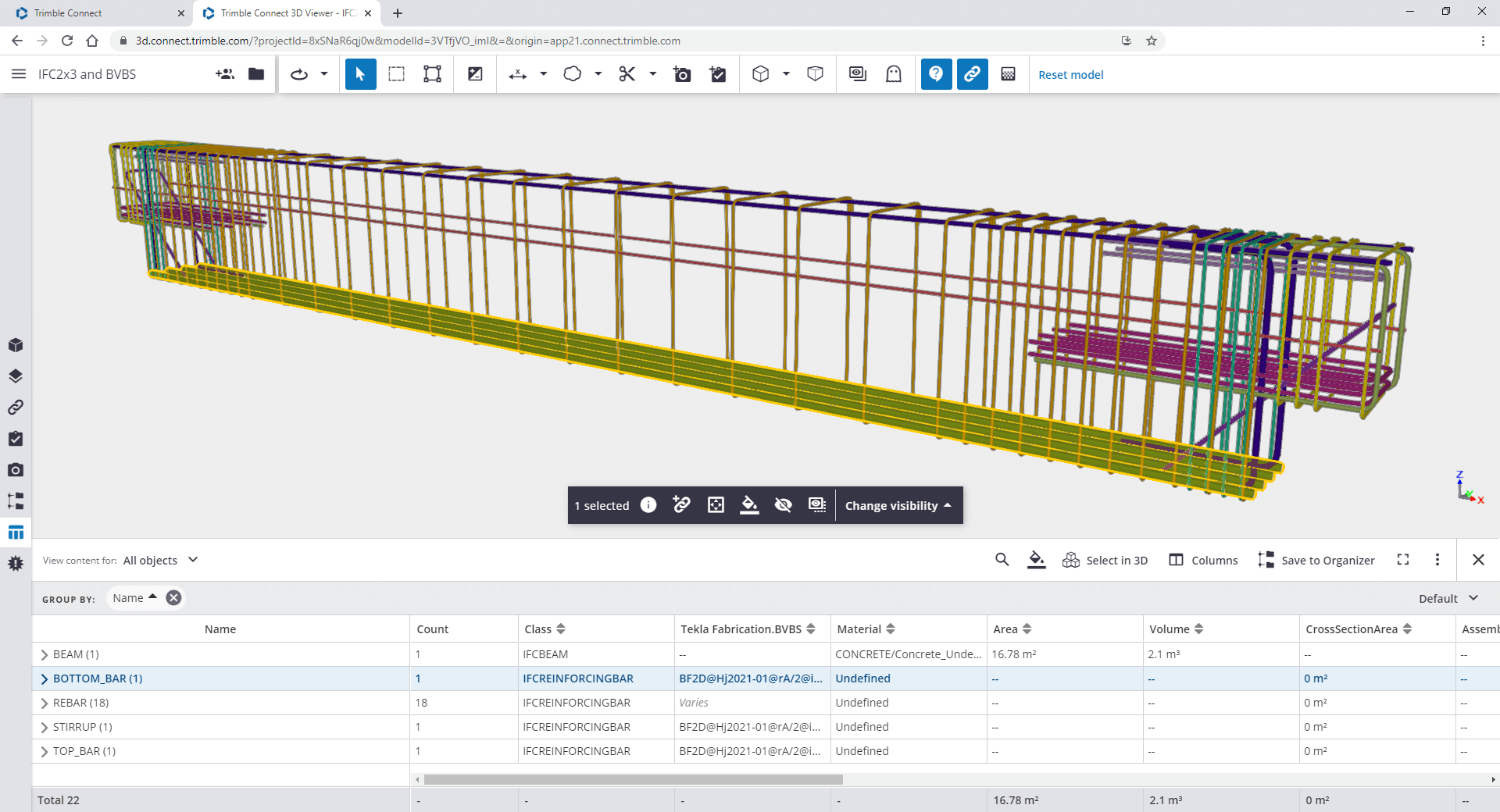Click the Measure tool icon

click(517, 74)
